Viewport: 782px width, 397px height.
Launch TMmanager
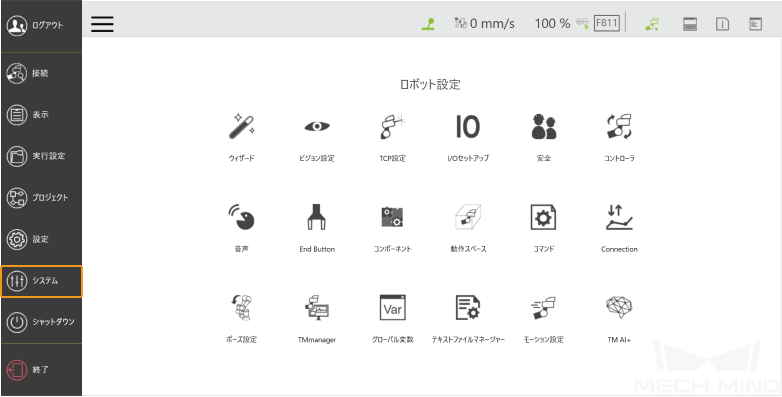pyautogui.click(x=317, y=308)
